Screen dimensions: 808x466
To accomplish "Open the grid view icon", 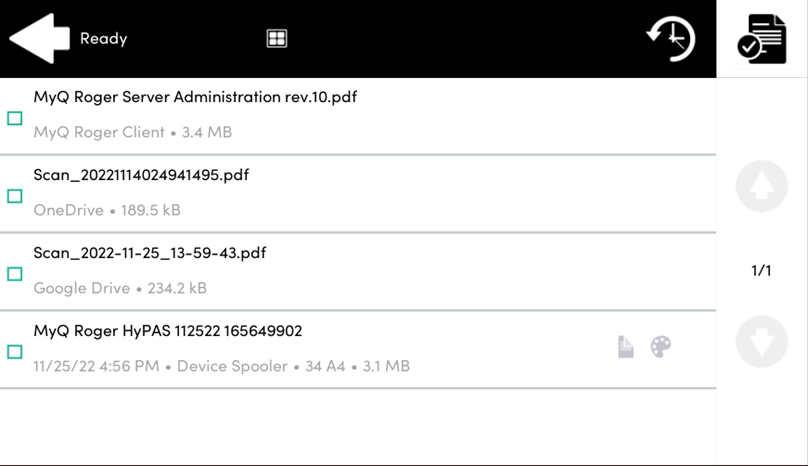I will coord(277,39).
